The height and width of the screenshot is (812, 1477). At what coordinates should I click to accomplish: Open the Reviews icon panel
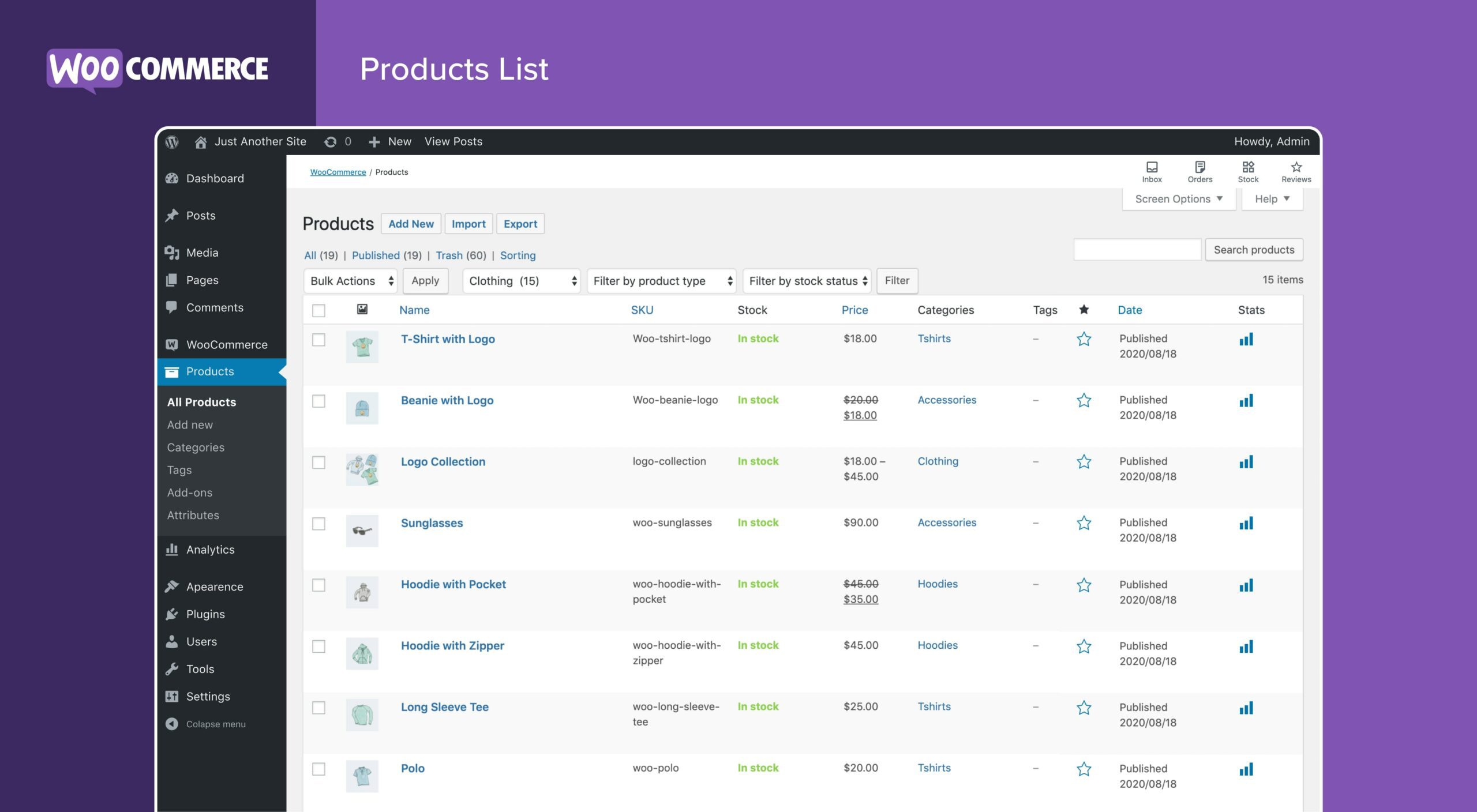point(1295,171)
